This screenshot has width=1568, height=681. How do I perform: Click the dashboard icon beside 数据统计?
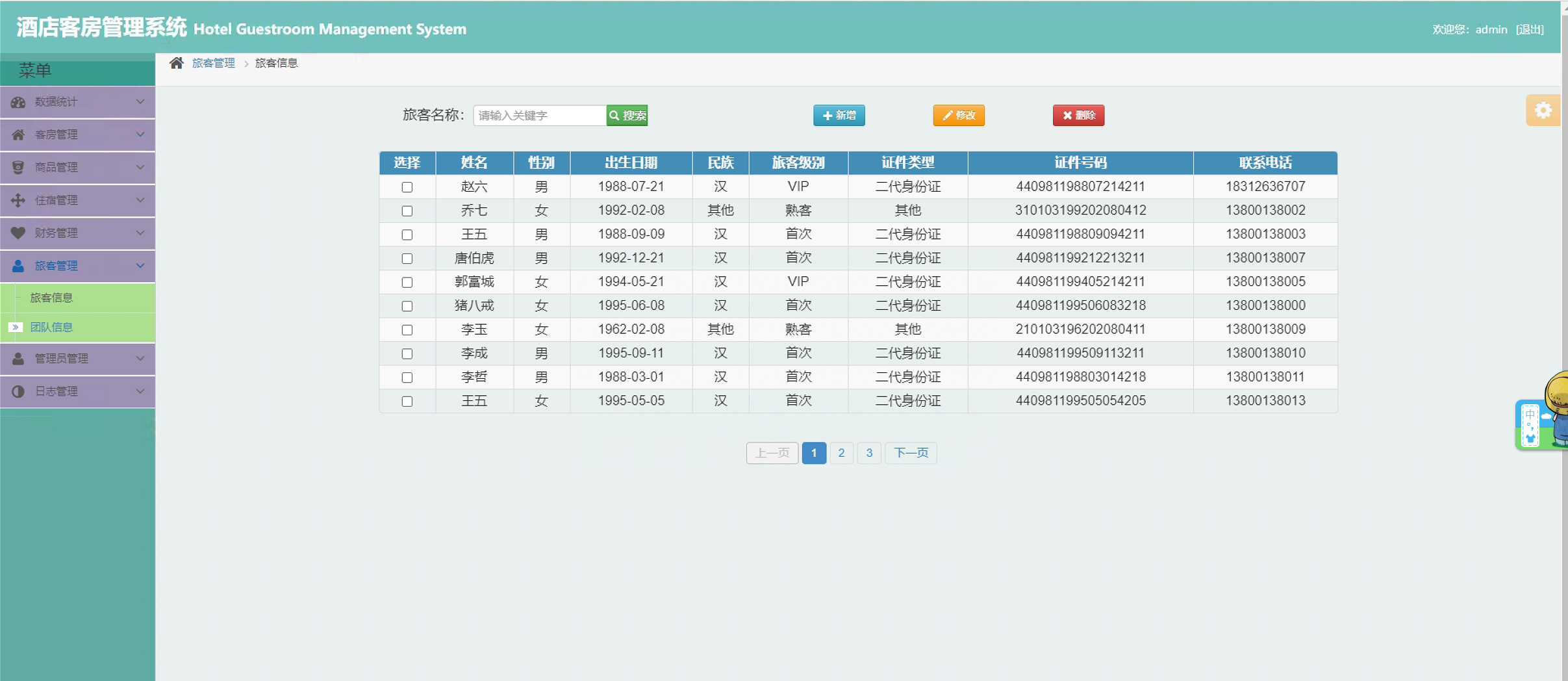pyautogui.click(x=18, y=102)
